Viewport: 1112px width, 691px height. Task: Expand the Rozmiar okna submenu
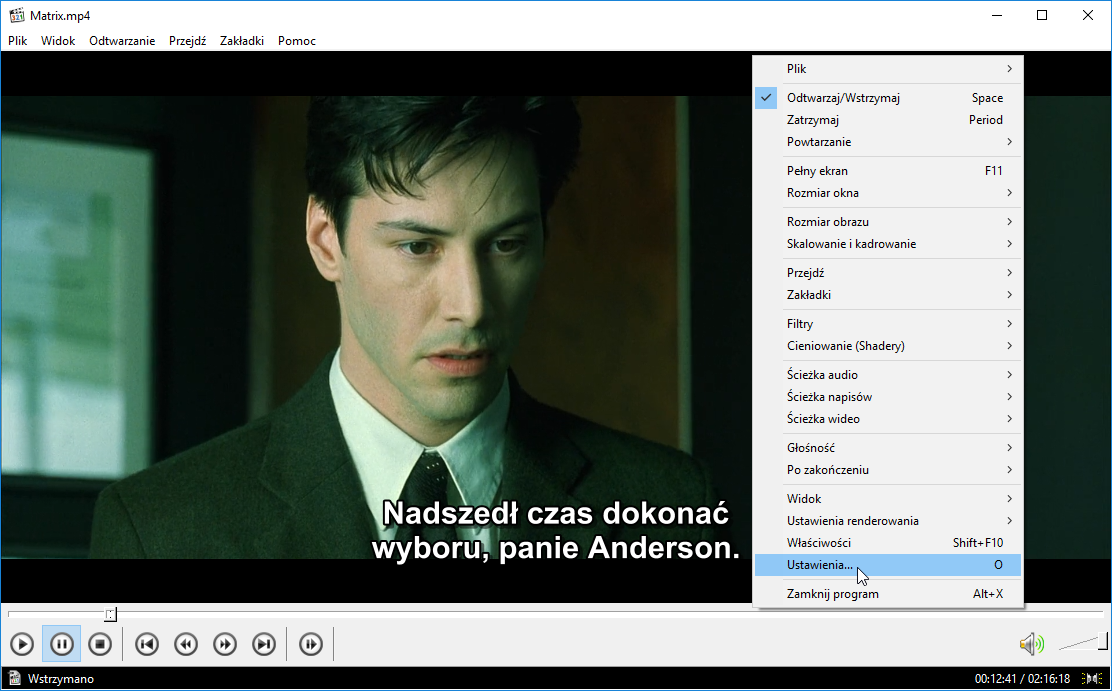coord(887,193)
